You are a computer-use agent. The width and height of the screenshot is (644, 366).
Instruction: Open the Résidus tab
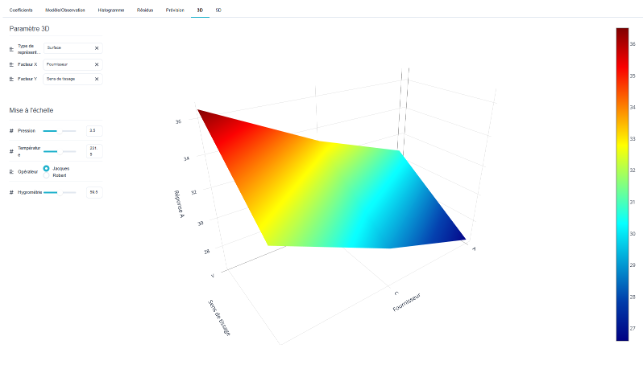point(145,10)
